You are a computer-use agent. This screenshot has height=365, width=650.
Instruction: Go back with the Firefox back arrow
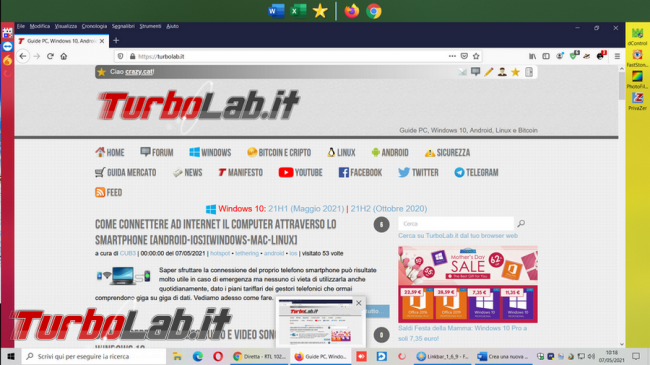click(x=23, y=56)
